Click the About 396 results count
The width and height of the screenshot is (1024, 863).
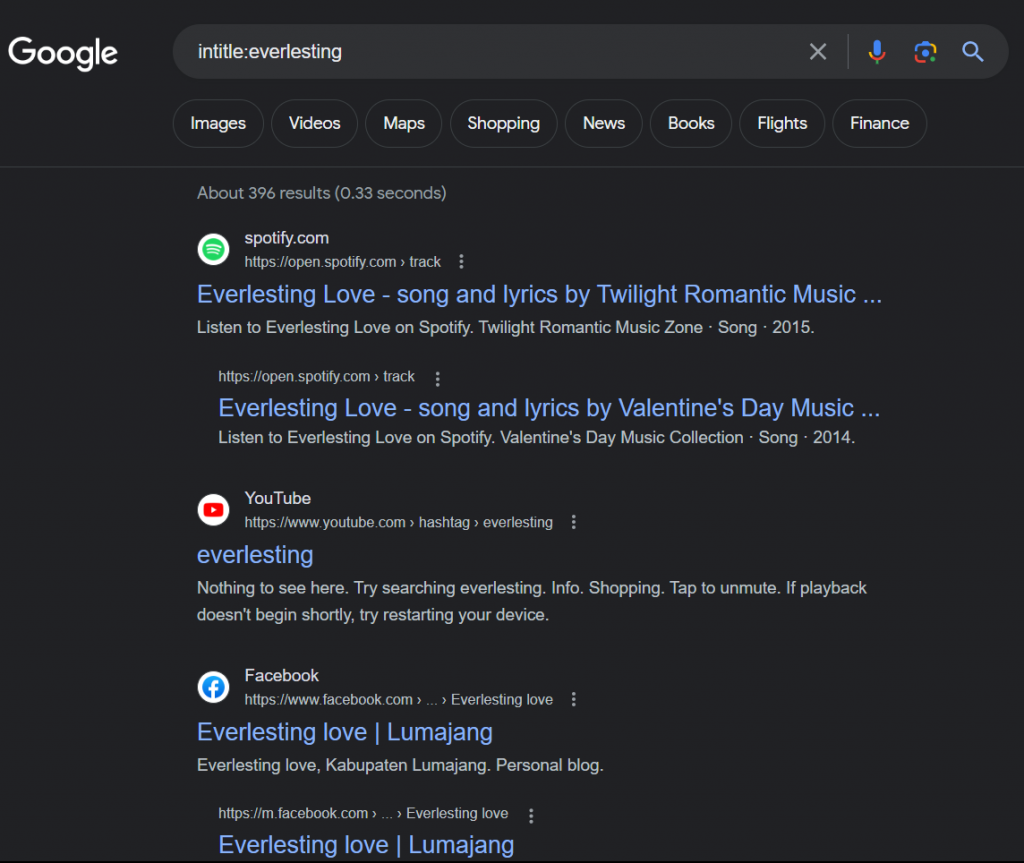pos(322,193)
